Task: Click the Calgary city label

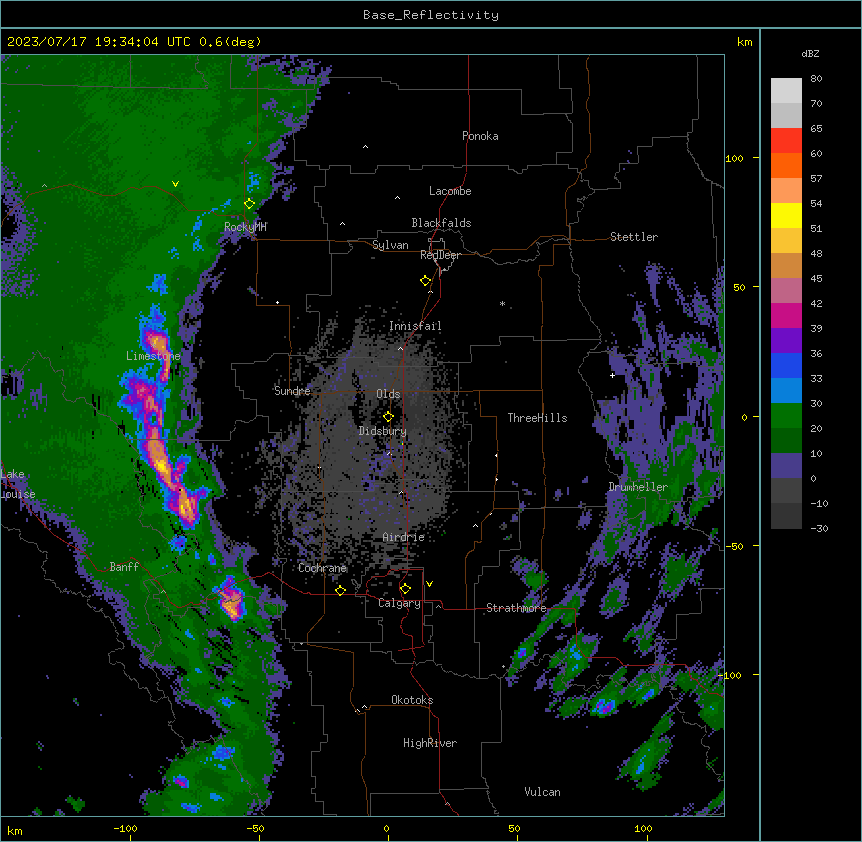Action: 399,603
